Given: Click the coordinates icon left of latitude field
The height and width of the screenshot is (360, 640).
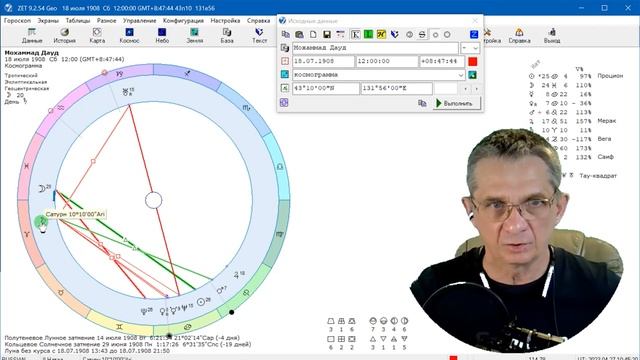Looking at the screenshot, I should click(285, 88).
